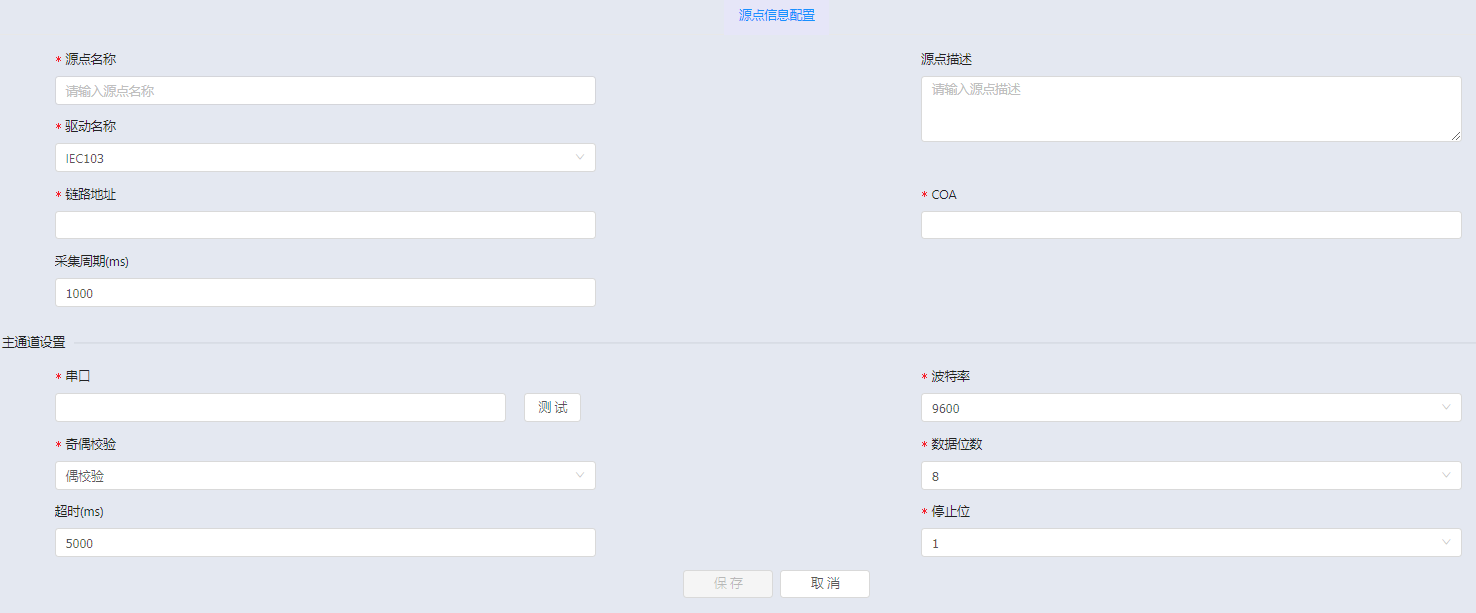Focus the COA input field
The width and height of the screenshot is (1476, 613).
1191,225
